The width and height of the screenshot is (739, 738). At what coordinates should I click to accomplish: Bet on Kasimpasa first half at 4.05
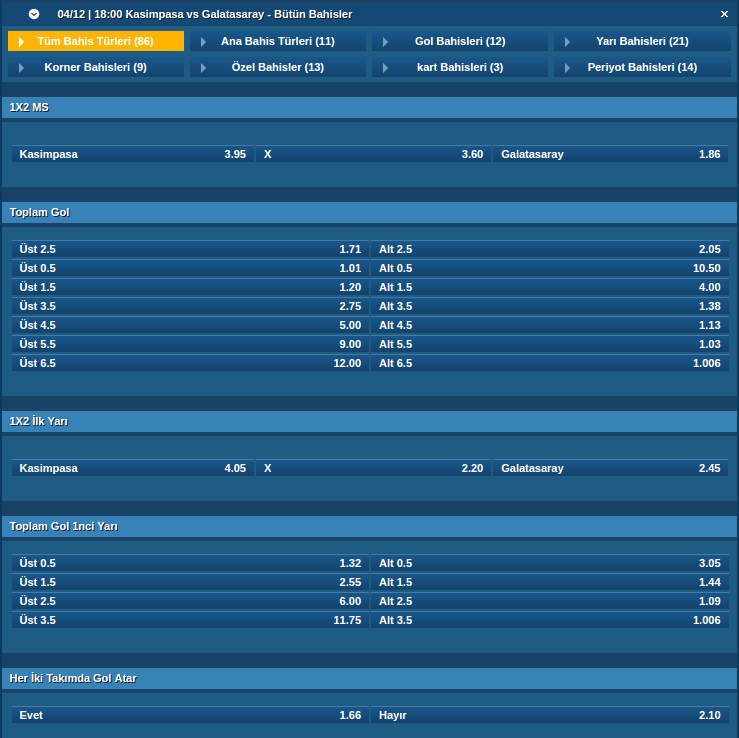(x=133, y=468)
